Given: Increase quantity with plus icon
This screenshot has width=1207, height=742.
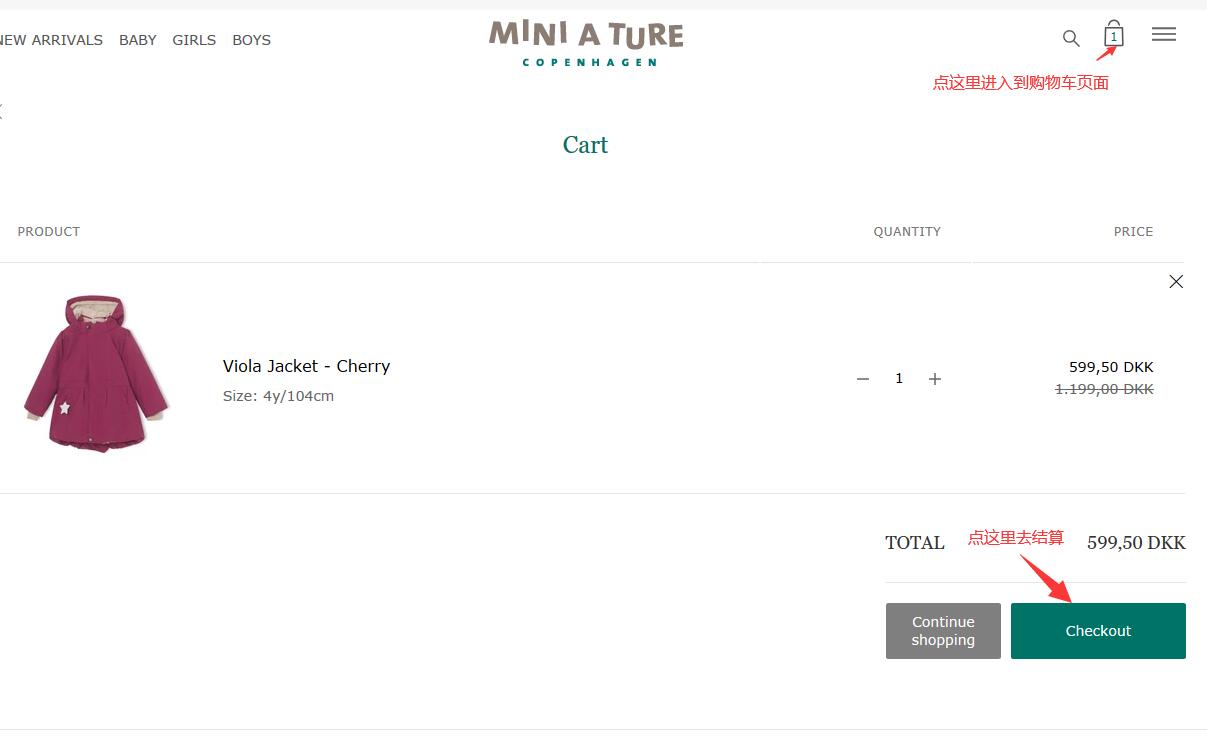Looking at the screenshot, I should [935, 379].
